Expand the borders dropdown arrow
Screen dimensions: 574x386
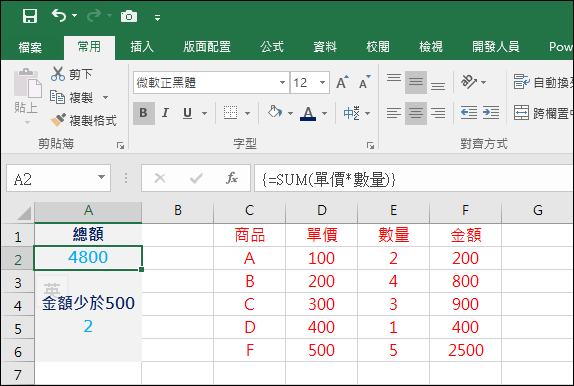click(247, 114)
